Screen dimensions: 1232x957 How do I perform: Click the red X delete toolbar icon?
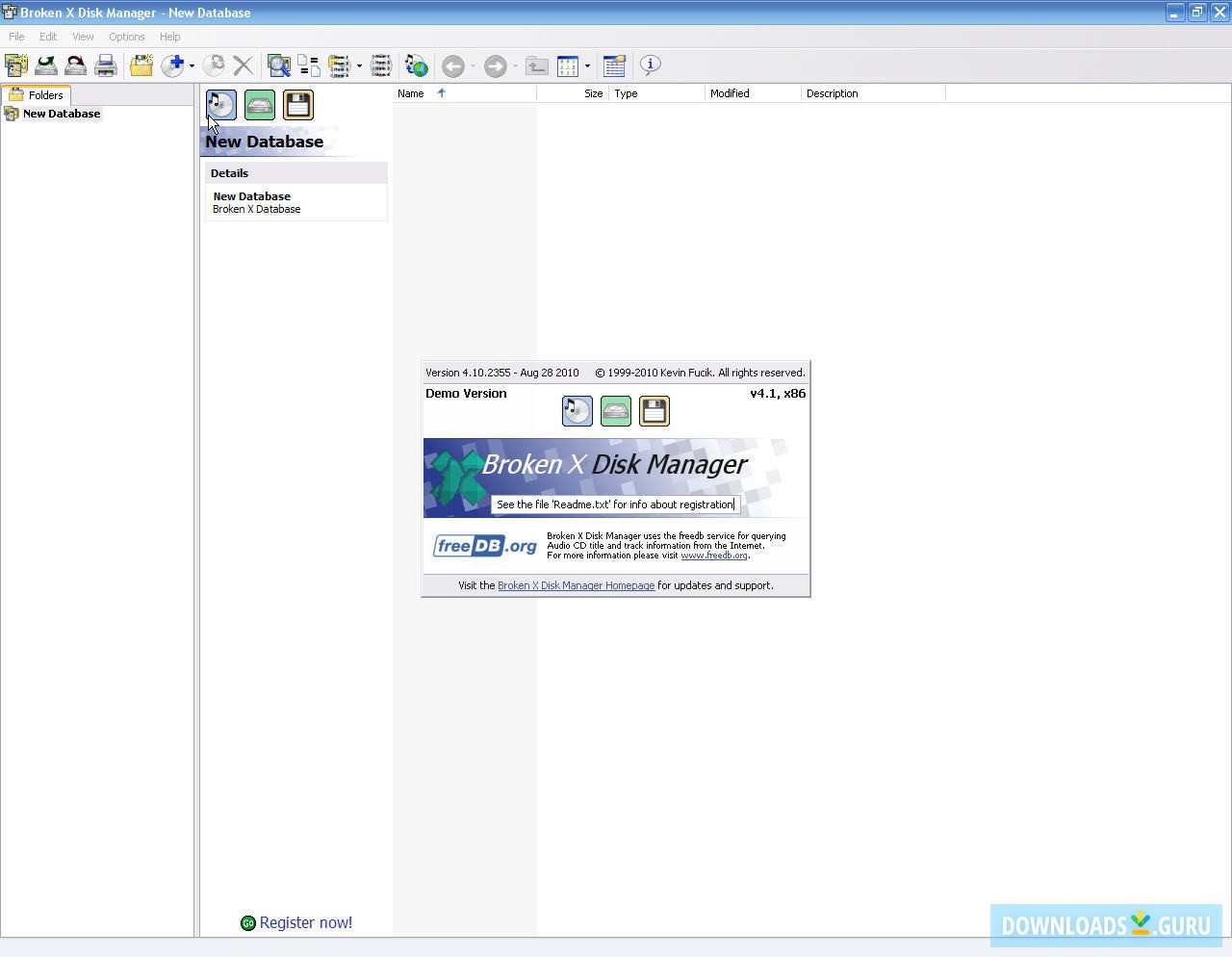tap(243, 65)
